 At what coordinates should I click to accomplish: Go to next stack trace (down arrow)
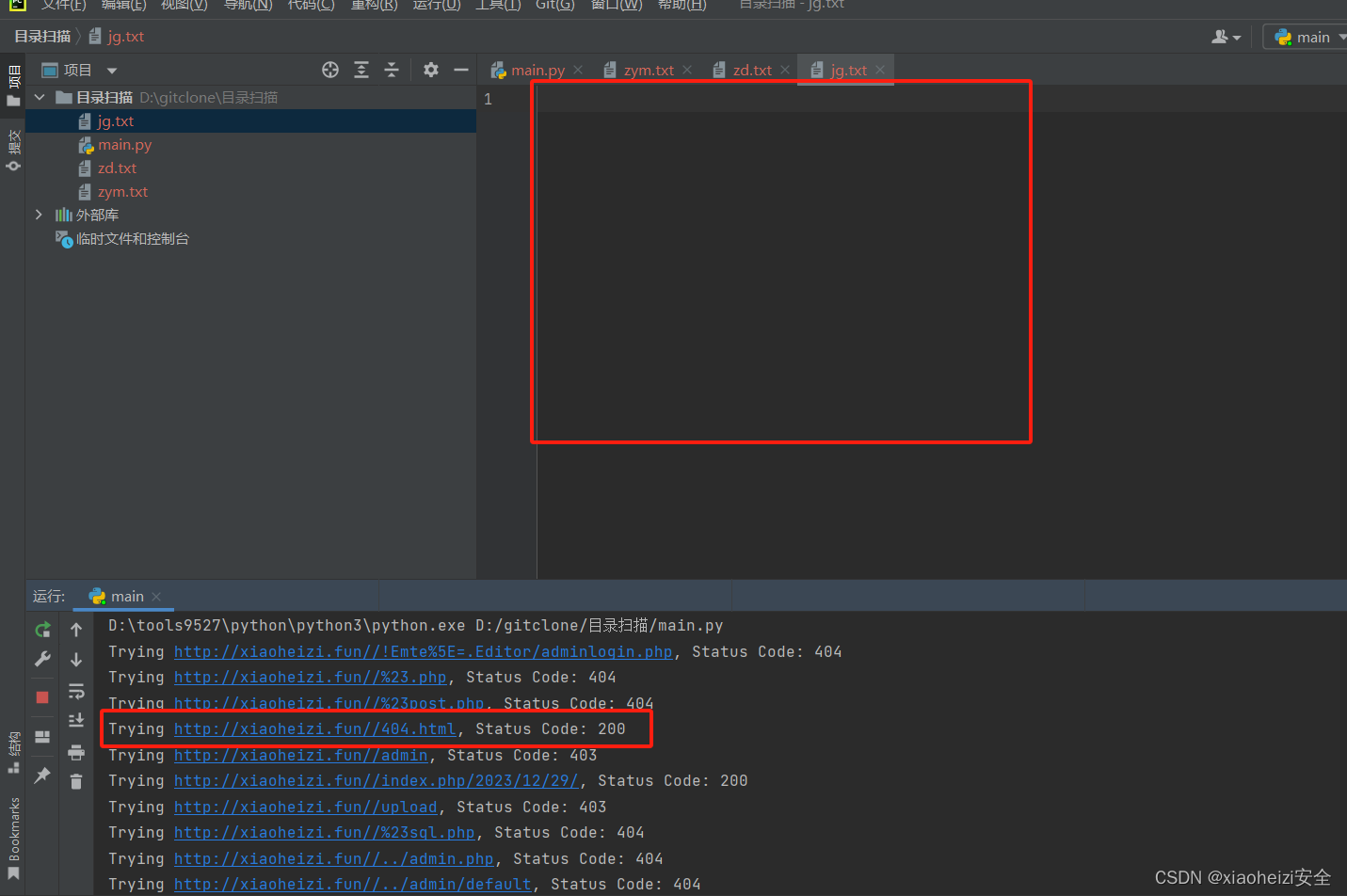[x=76, y=659]
